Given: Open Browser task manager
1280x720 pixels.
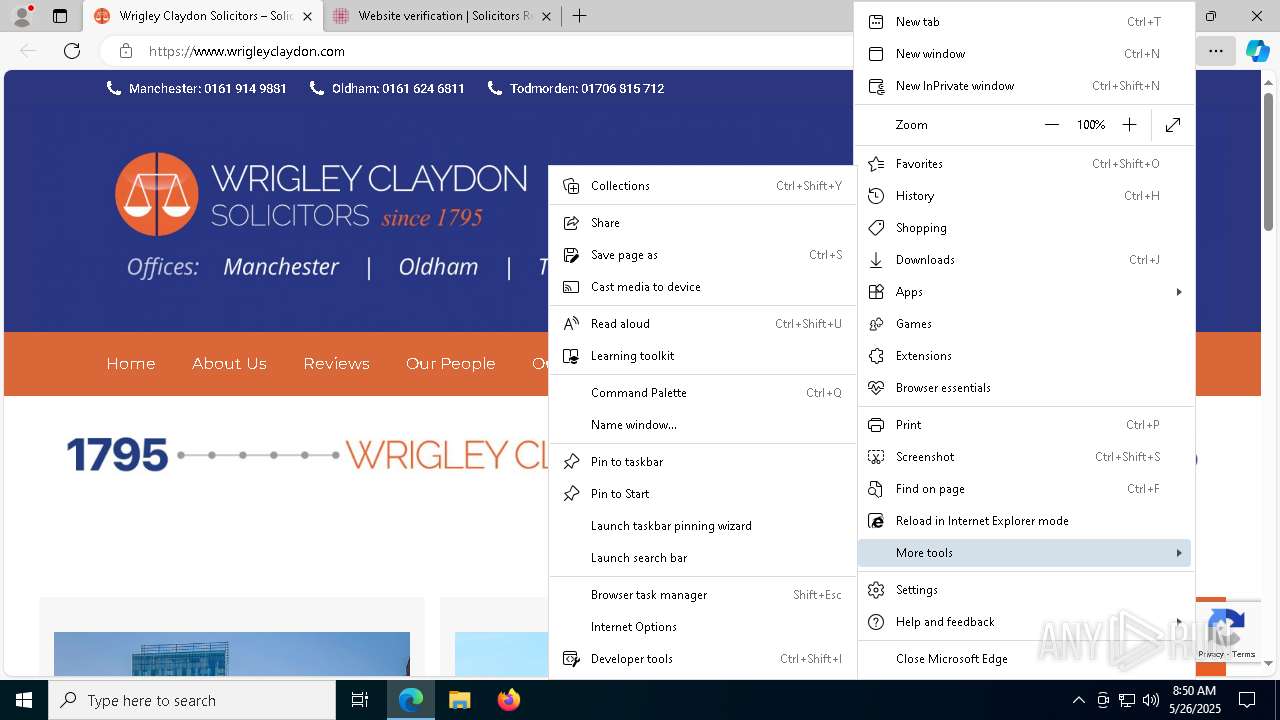Looking at the screenshot, I should click(703, 595).
